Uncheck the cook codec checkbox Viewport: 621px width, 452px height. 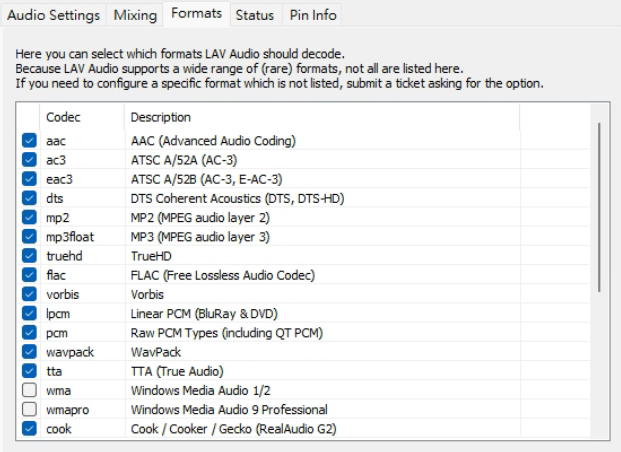(29, 429)
